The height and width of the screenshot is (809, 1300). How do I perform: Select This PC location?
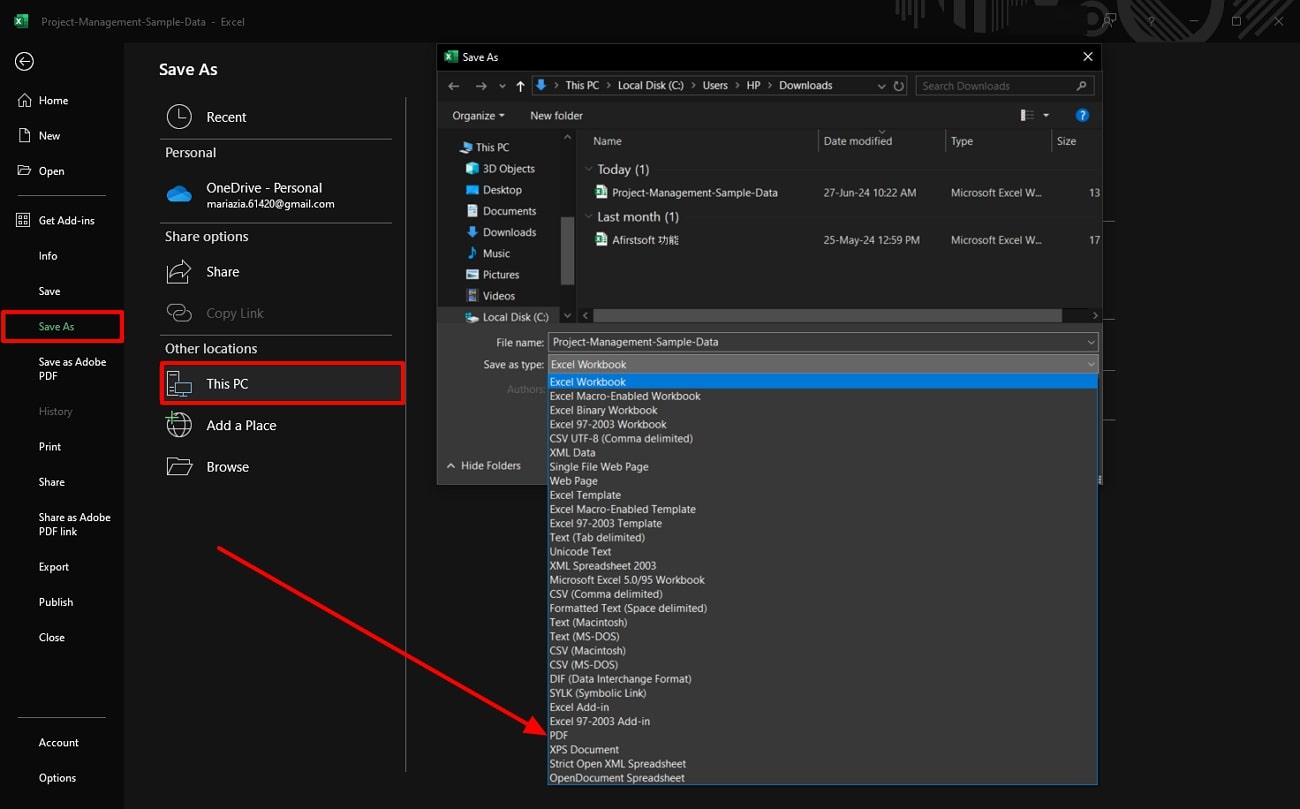(x=282, y=384)
